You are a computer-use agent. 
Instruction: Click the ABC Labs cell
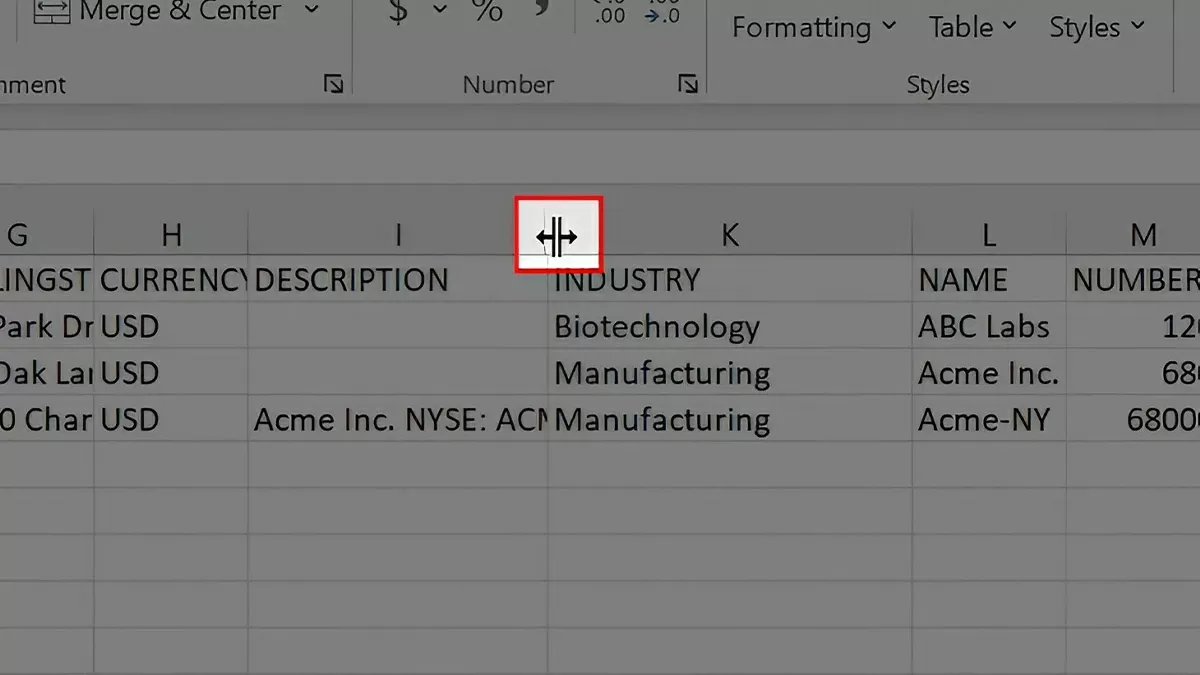984,327
